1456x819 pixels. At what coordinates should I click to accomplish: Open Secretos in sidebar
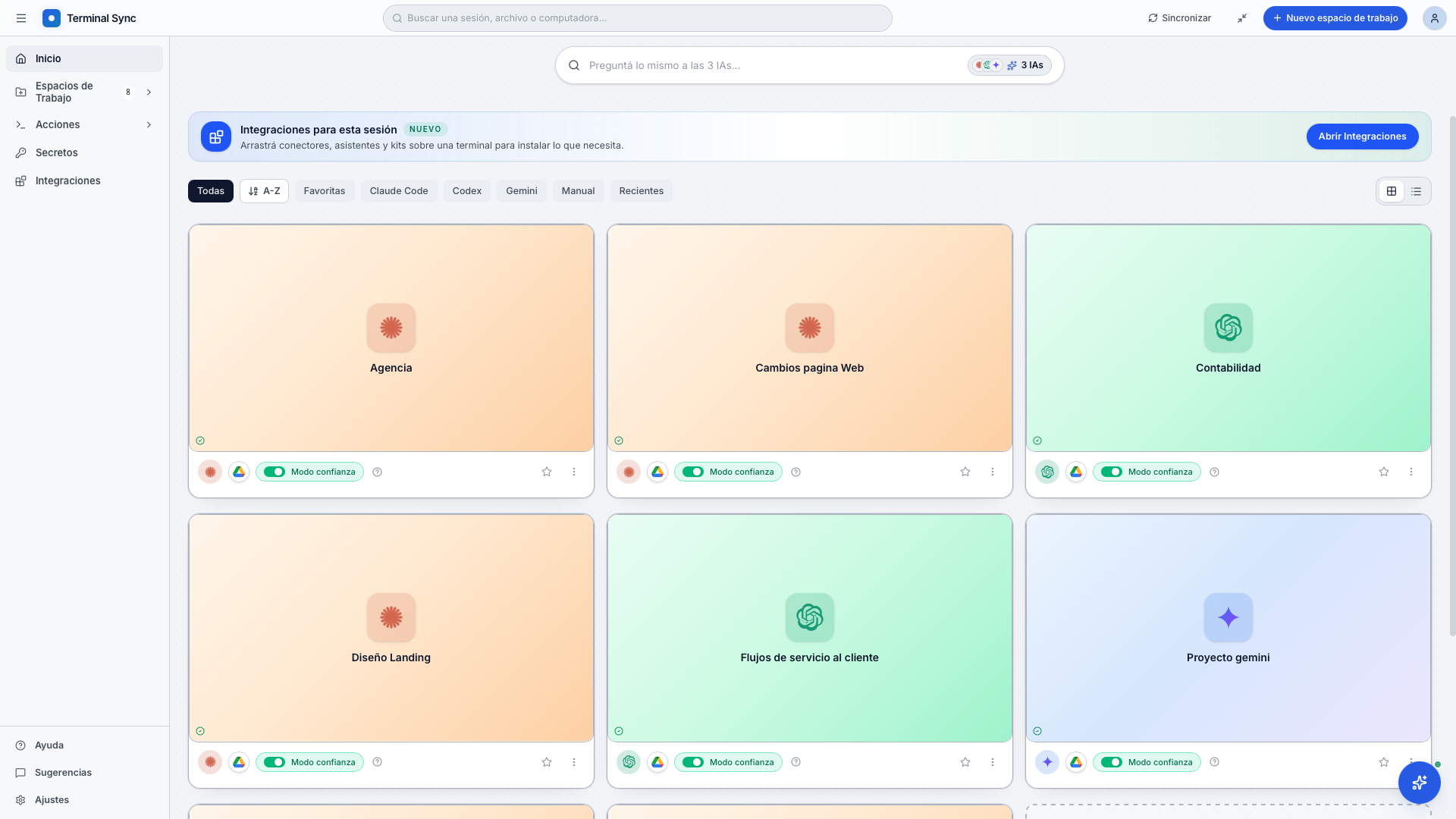pyautogui.click(x=84, y=152)
